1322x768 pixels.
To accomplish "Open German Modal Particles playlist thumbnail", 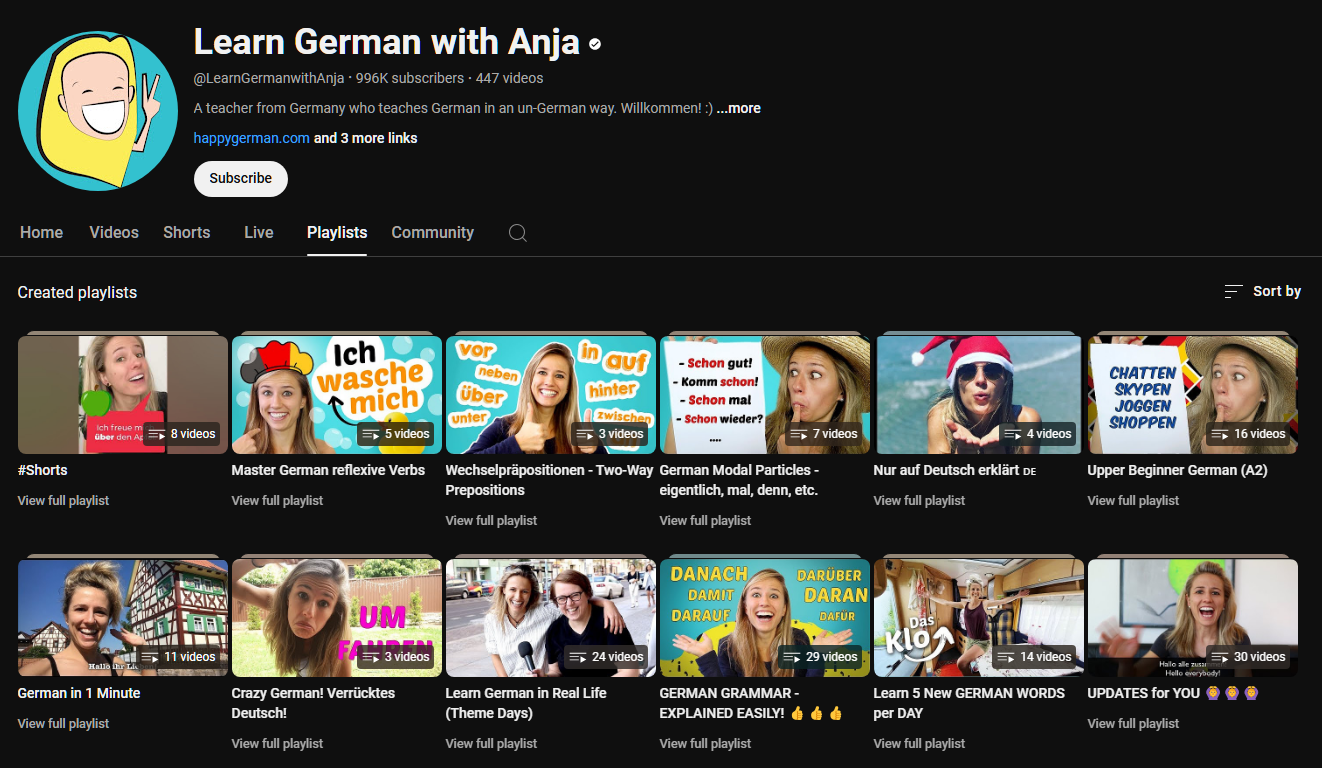I will [x=765, y=394].
